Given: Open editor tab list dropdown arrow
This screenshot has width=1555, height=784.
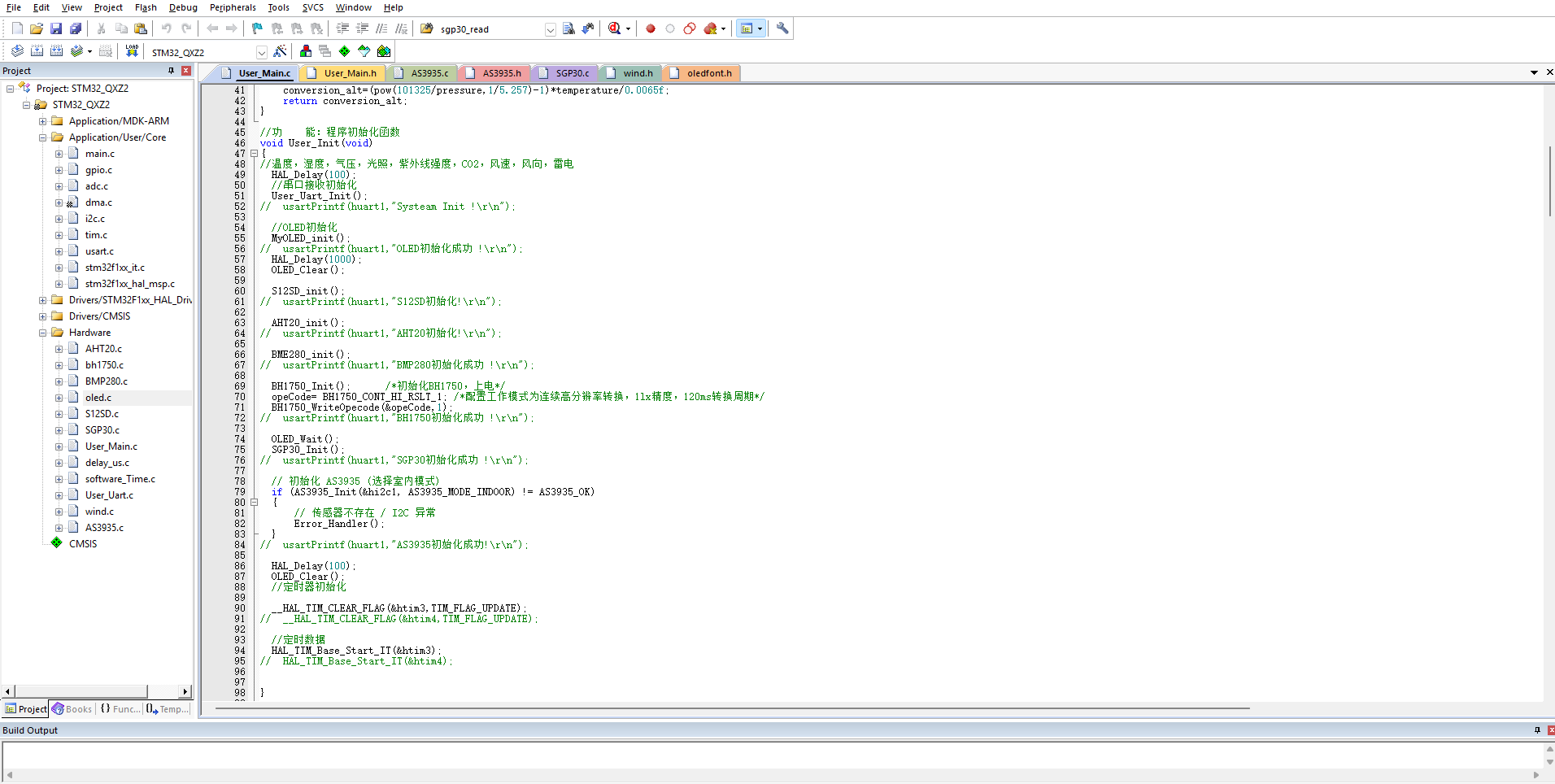Looking at the screenshot, I should (1534, 72).
